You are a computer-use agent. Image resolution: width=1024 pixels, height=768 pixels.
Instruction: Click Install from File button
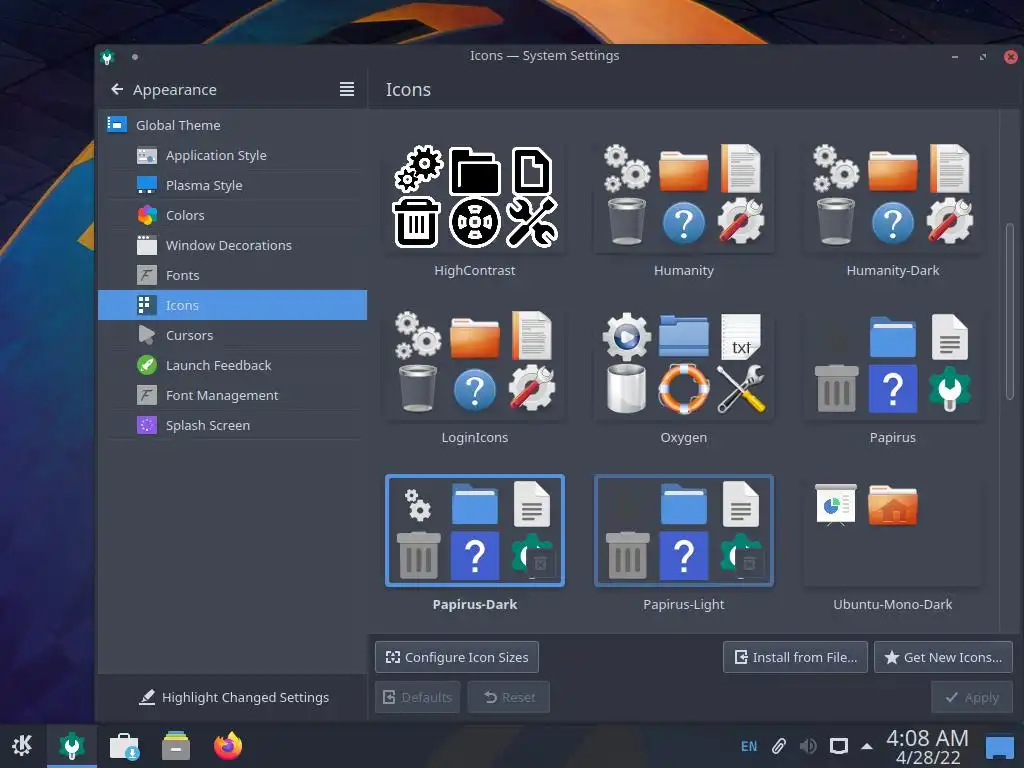point(795,657)
